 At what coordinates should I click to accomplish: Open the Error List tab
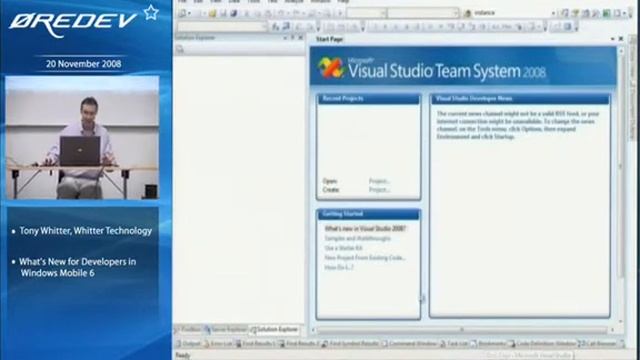[x=218, y=344]
